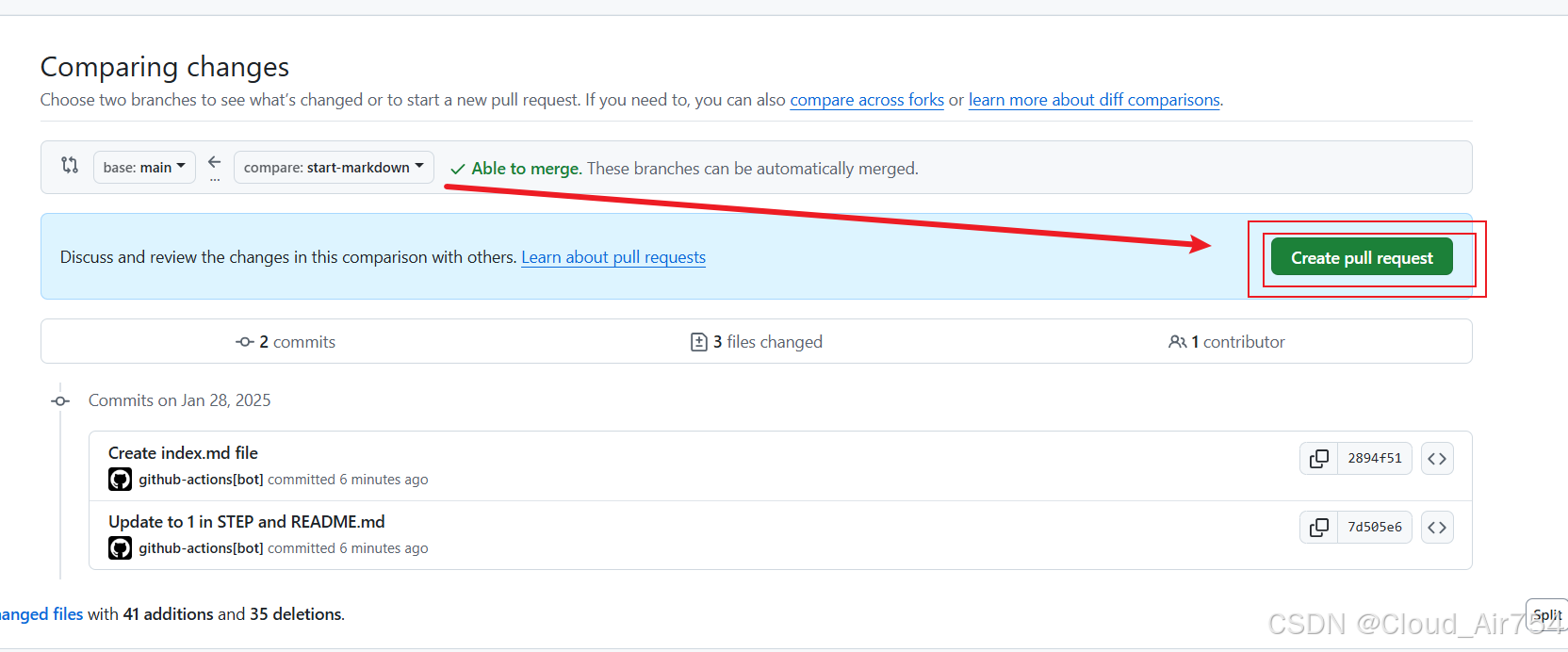Open the Update to 1 in STEP commit
1568x652 pixels.
coord(247,522)
